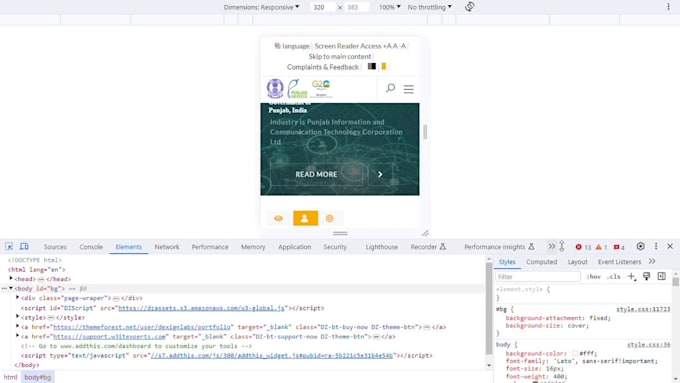680x383 pixels.
Task: Open the device toolbar more options menu
Action: click(x=668, y=7)
